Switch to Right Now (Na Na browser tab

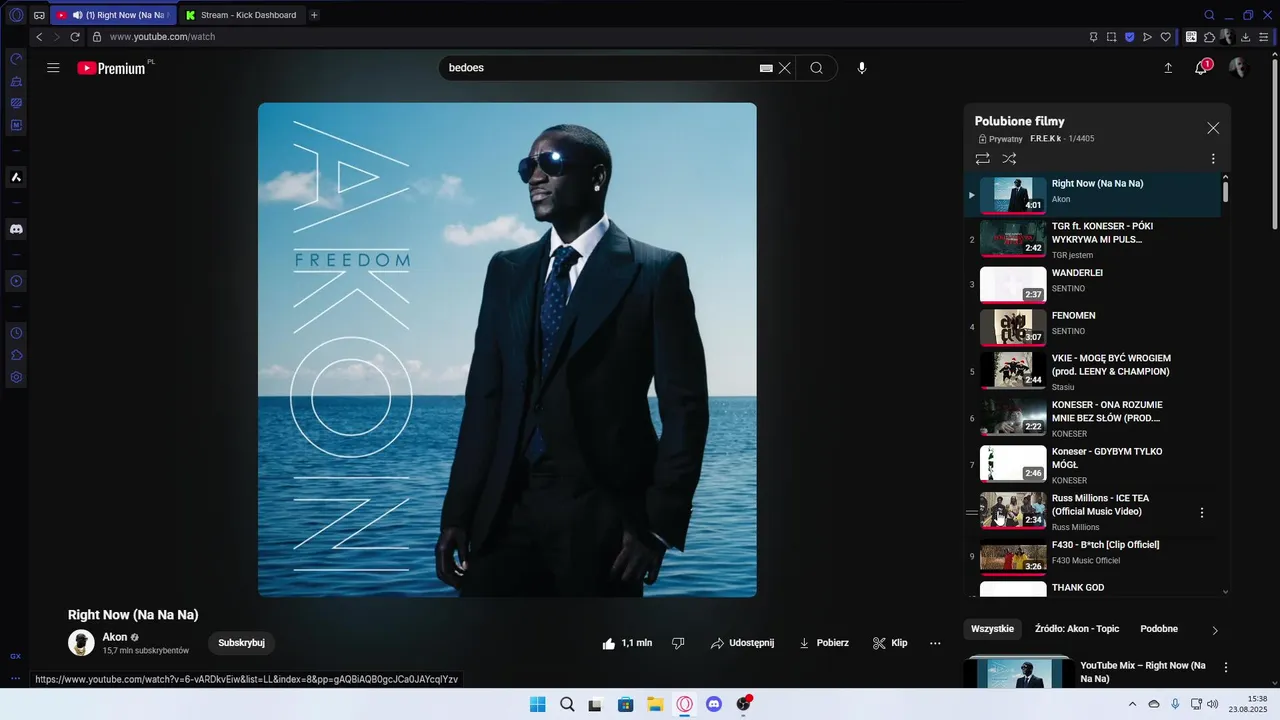113,15
